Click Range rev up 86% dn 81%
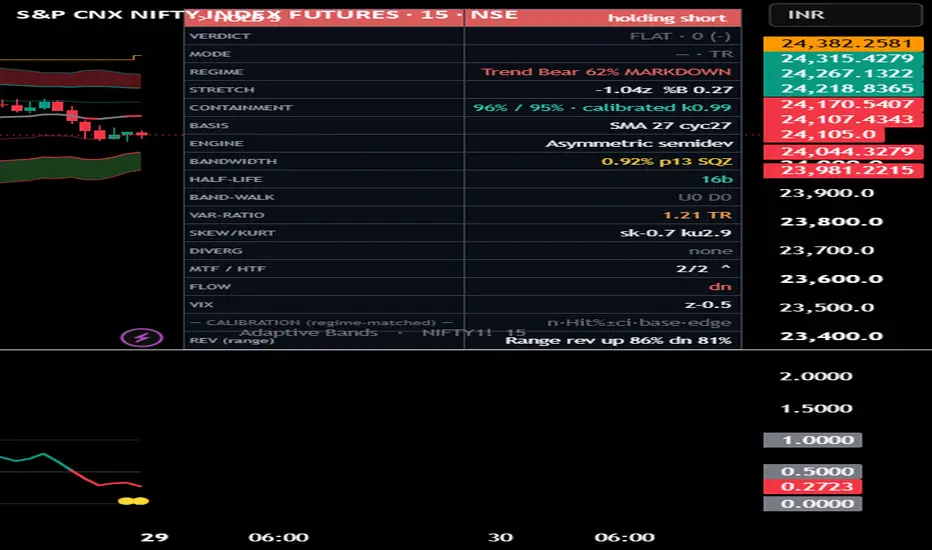 618,341
